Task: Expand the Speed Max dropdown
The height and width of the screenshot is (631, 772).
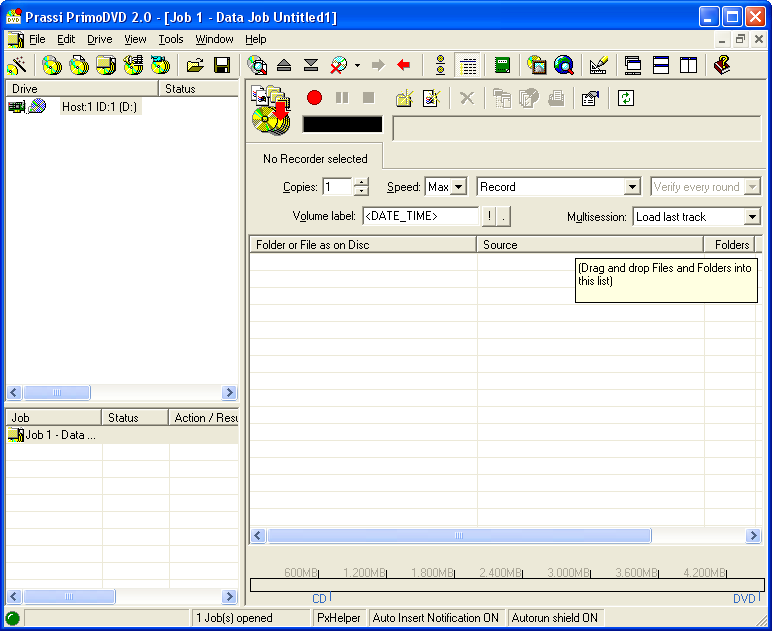Action: click(x=458, y=187)
